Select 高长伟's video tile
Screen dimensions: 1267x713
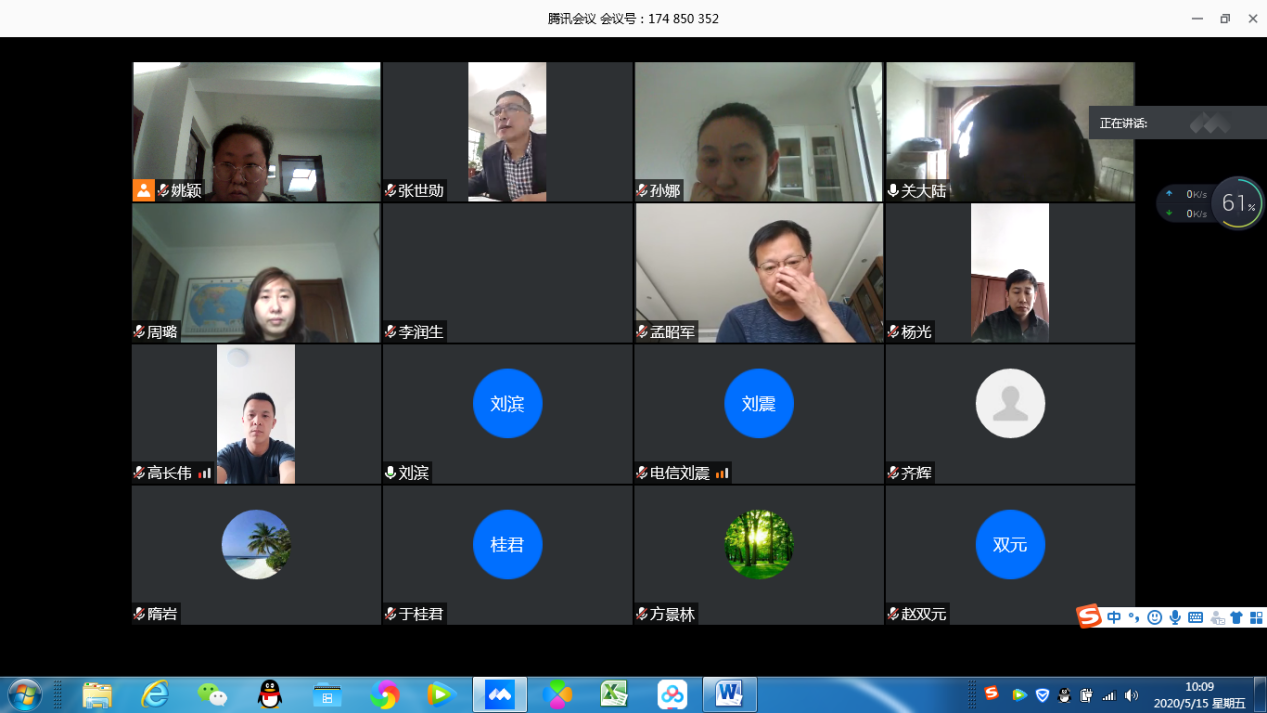(x=256, y=414)
